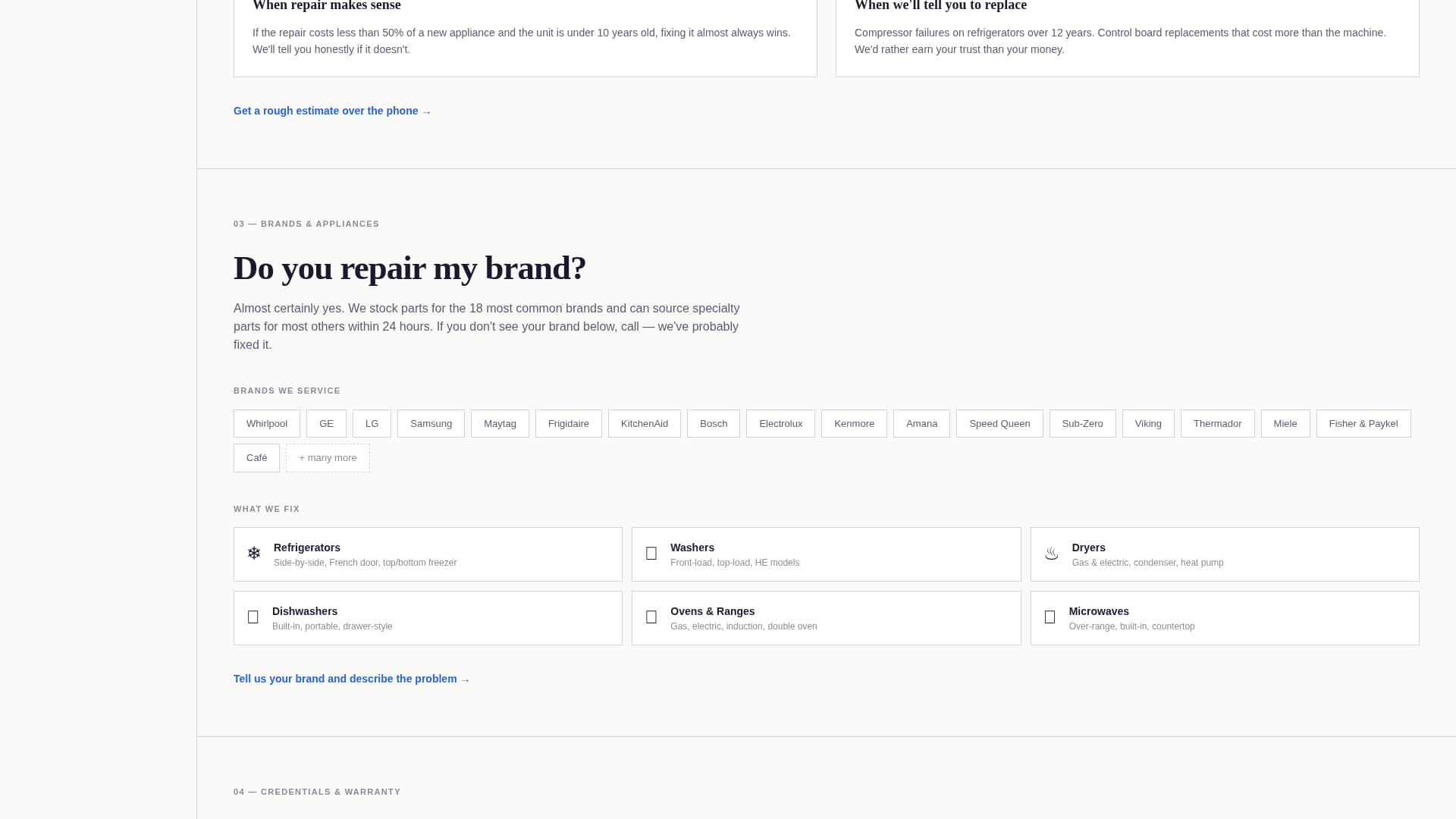Click the '+ many more' dashed chip
The height and width of the screenshot is (819, 1456).
[328, 458]
